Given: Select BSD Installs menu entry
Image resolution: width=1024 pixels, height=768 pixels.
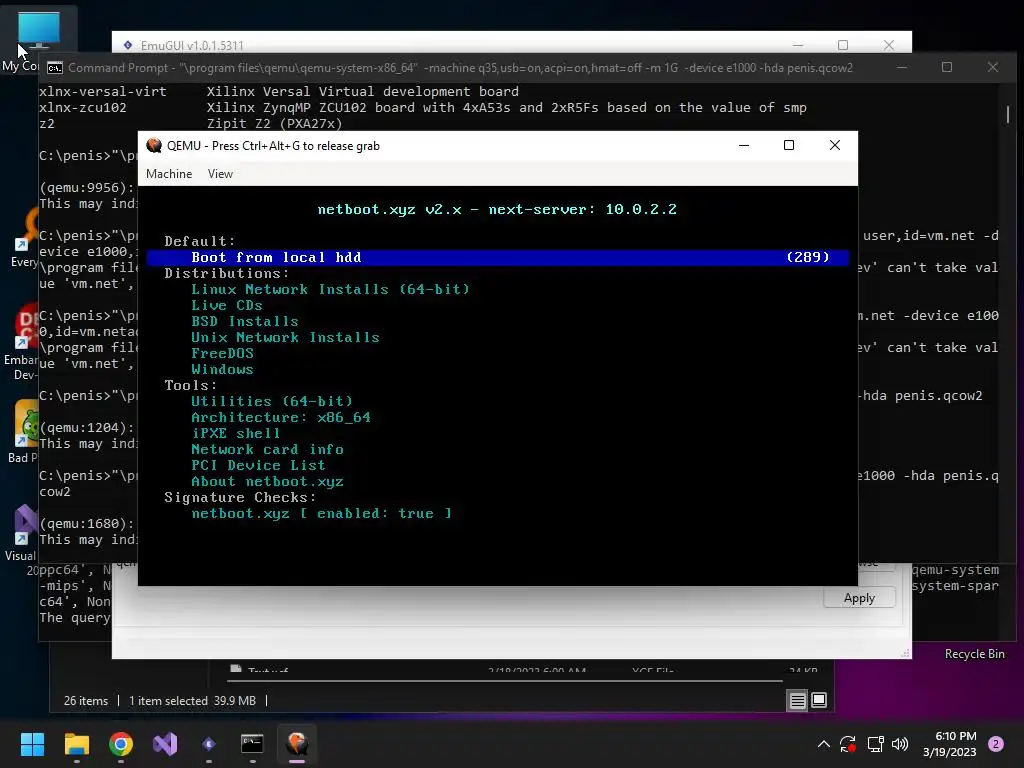Looking at the screenshot, I should coord(244,321).
